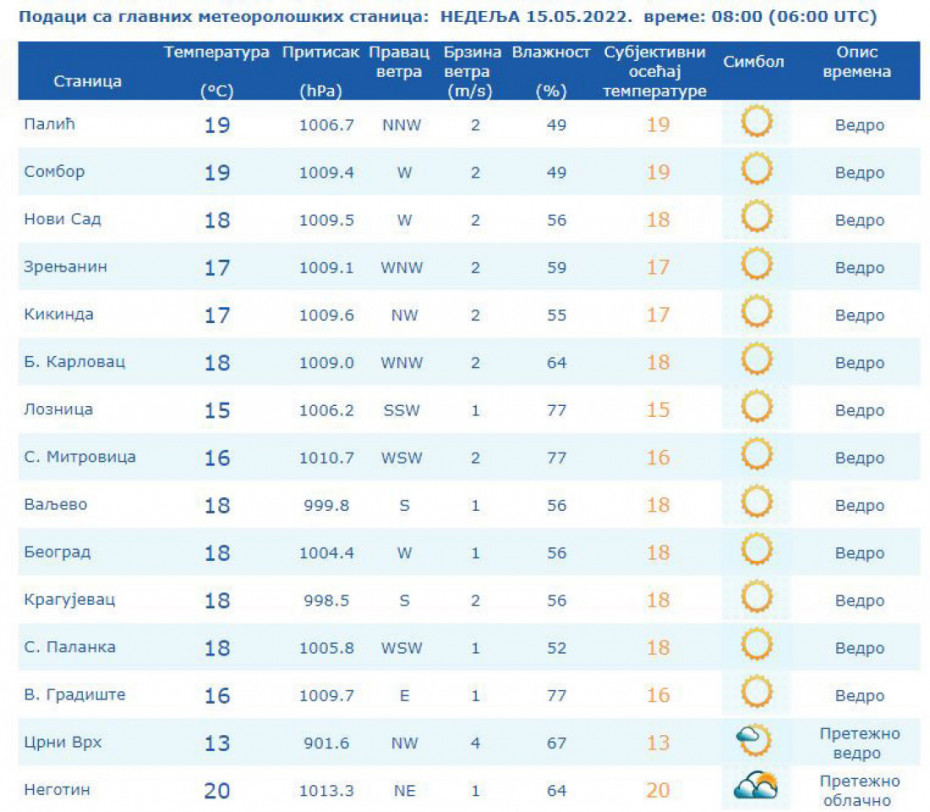The width and height of the screenshot is (930, 812).
Task: Select the station name Крагујевац
Action: 70,600
